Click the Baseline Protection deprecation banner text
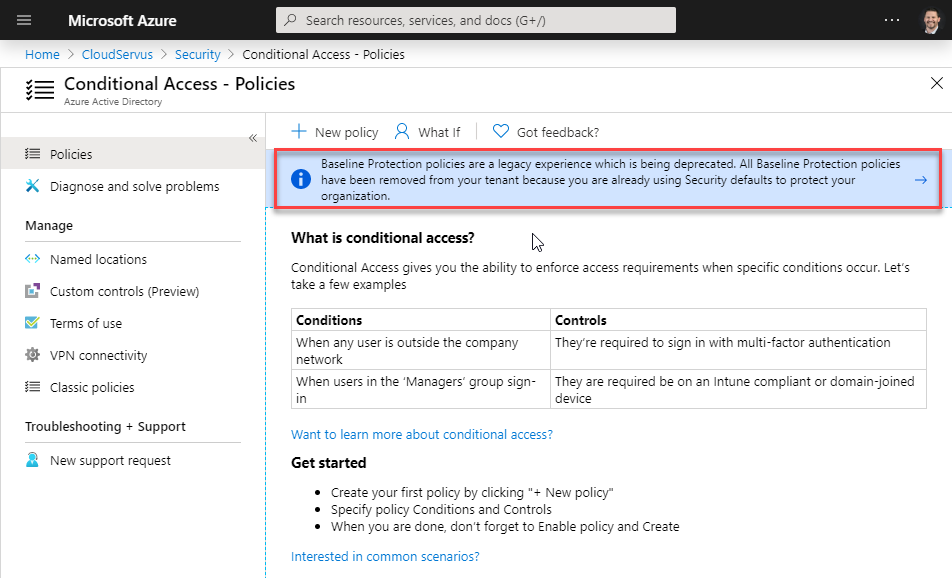This screenshot has height=578, width=952. coord(610,180)
